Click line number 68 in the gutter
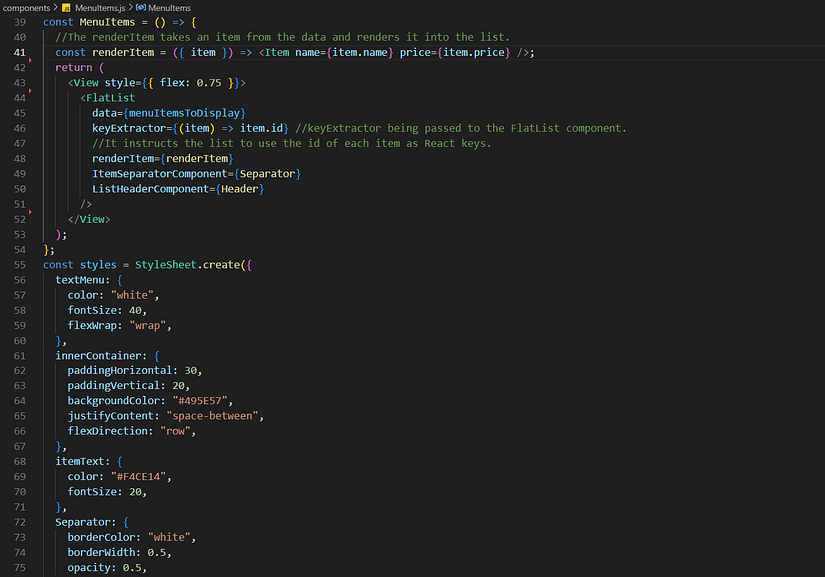 [20, 461]
